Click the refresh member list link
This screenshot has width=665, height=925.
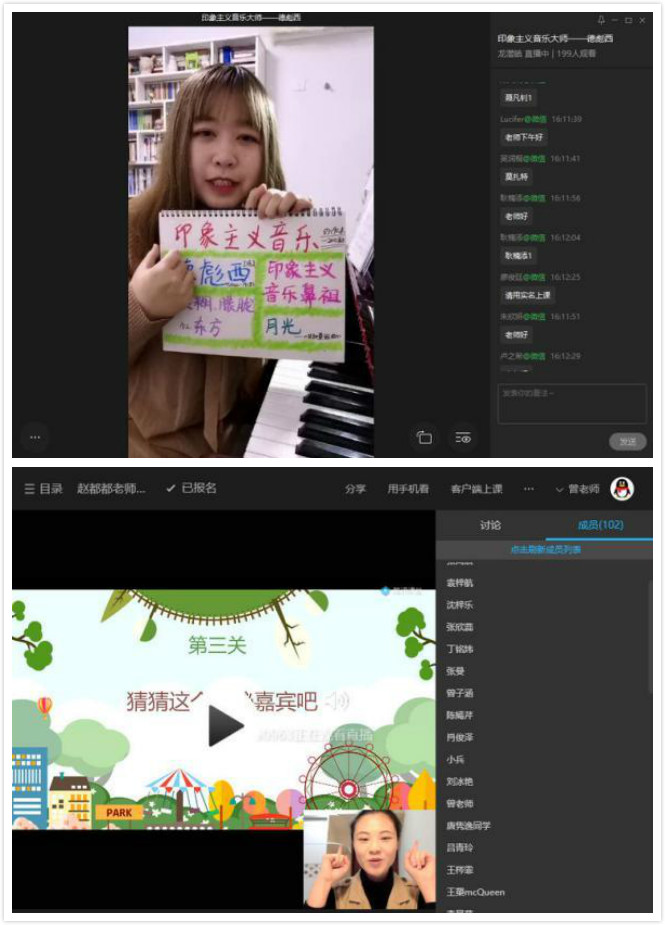pos(545,549)
